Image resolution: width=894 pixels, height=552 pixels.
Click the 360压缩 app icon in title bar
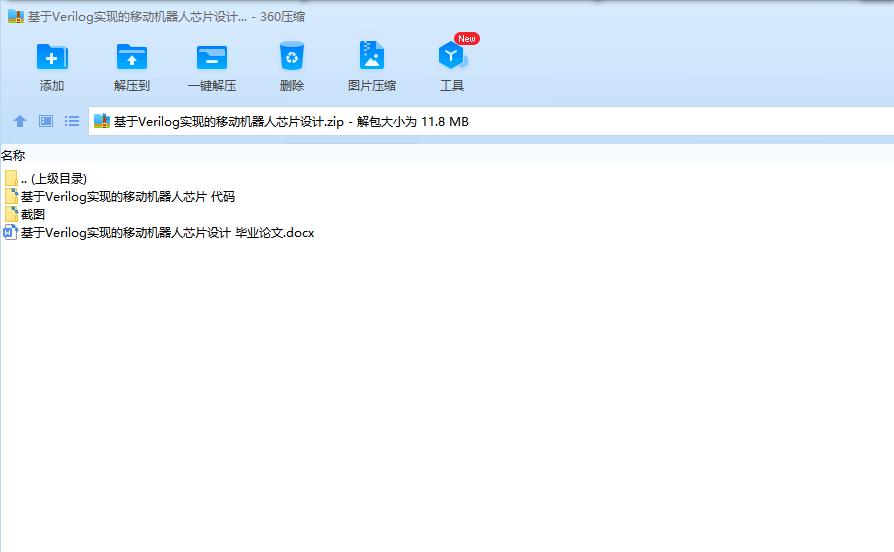(x=16, y=17)
